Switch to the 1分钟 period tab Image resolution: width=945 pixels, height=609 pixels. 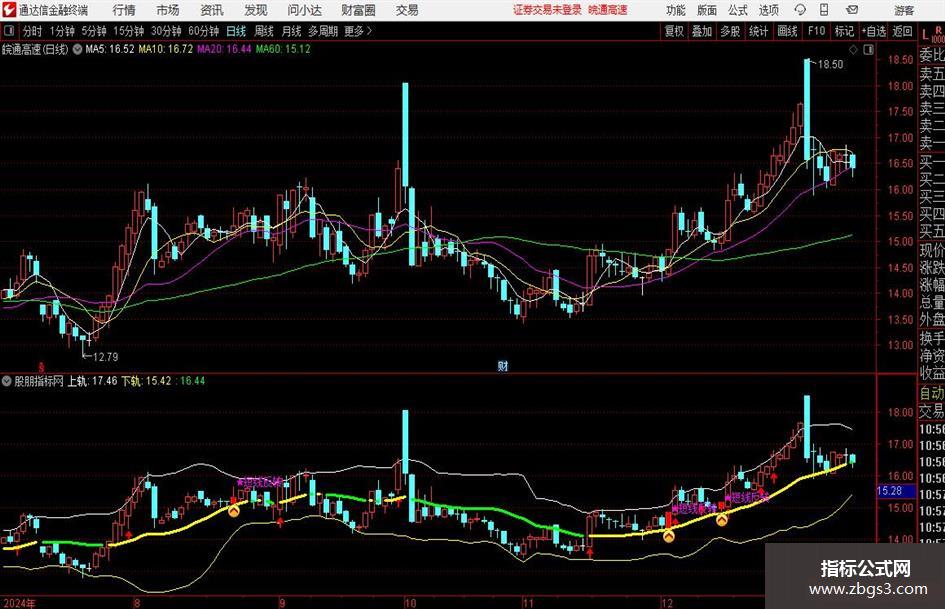(x=62, y=31)
